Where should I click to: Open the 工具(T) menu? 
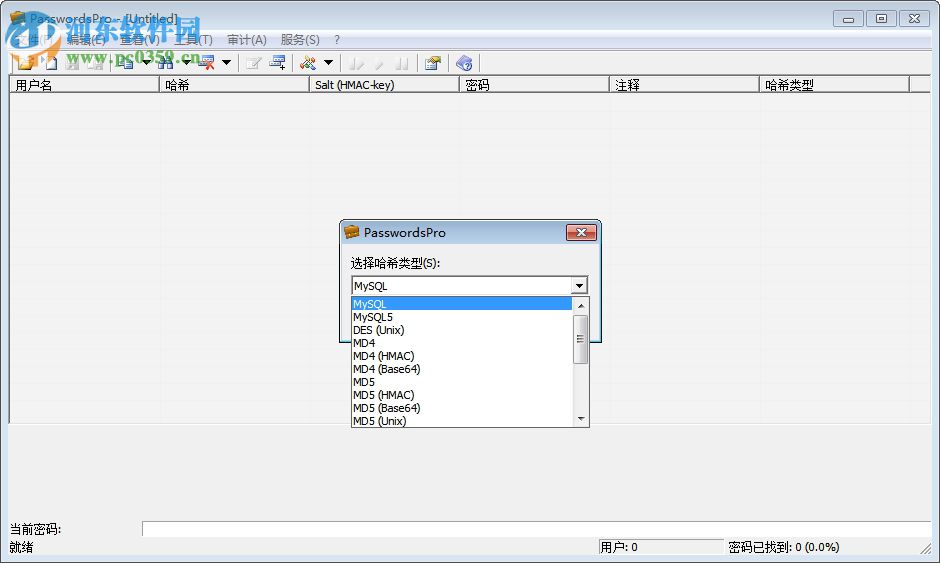click(193, 40)
